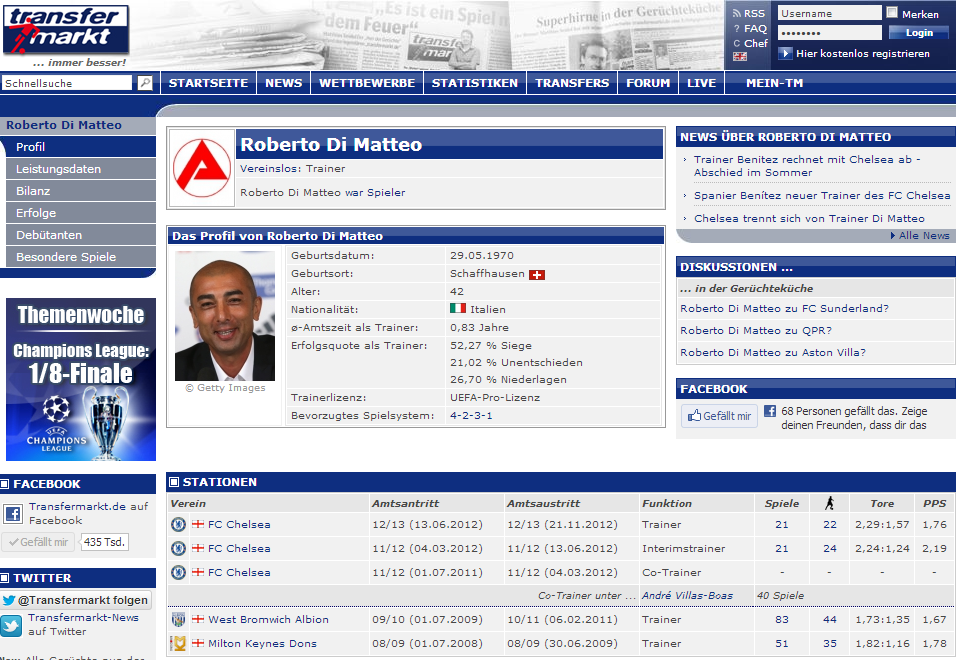Open the West Bromwich Albion club crest

[x=179, y=620]
